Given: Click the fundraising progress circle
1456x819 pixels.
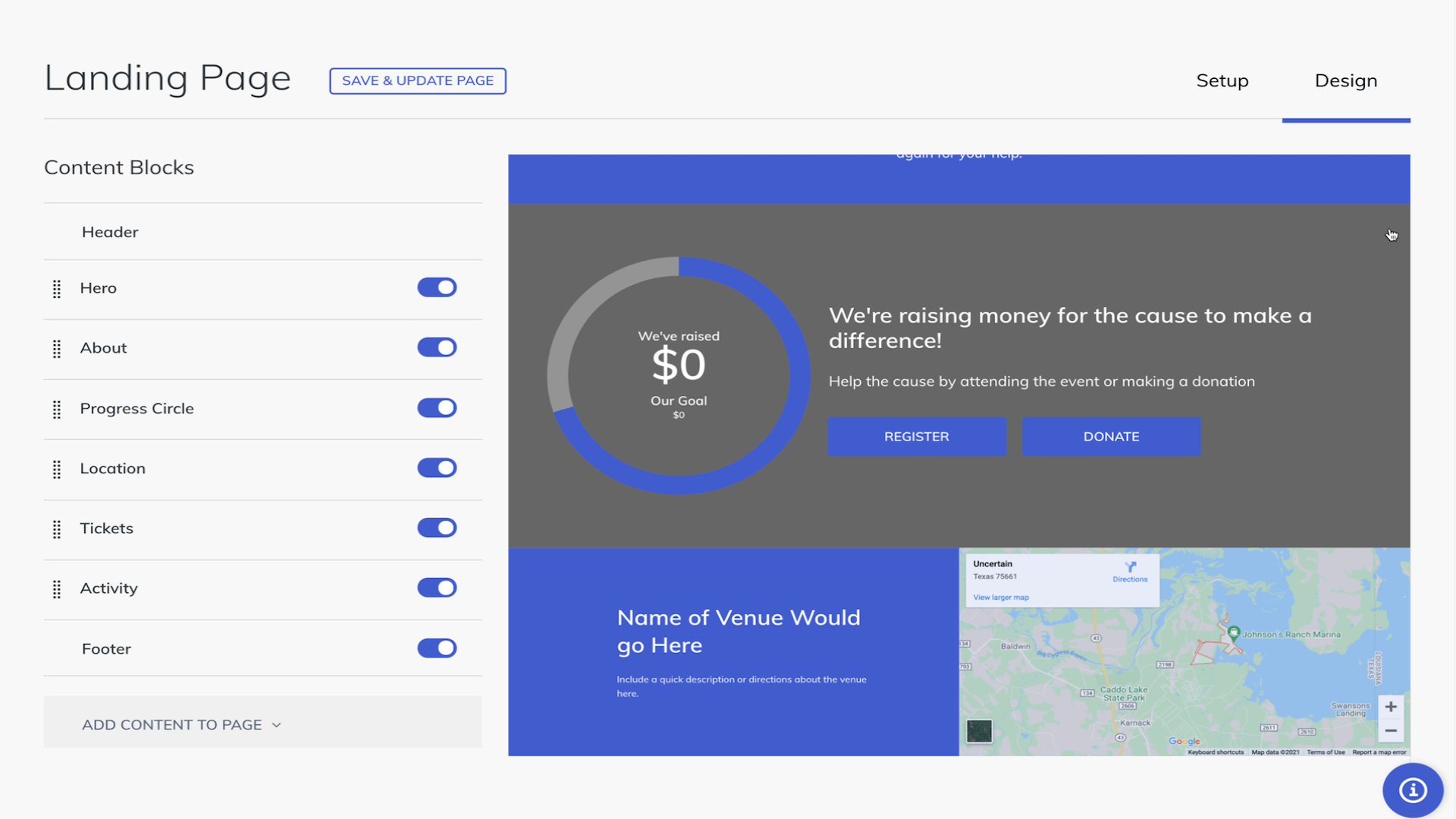Looking at the screenshot, I should (679, 375).
